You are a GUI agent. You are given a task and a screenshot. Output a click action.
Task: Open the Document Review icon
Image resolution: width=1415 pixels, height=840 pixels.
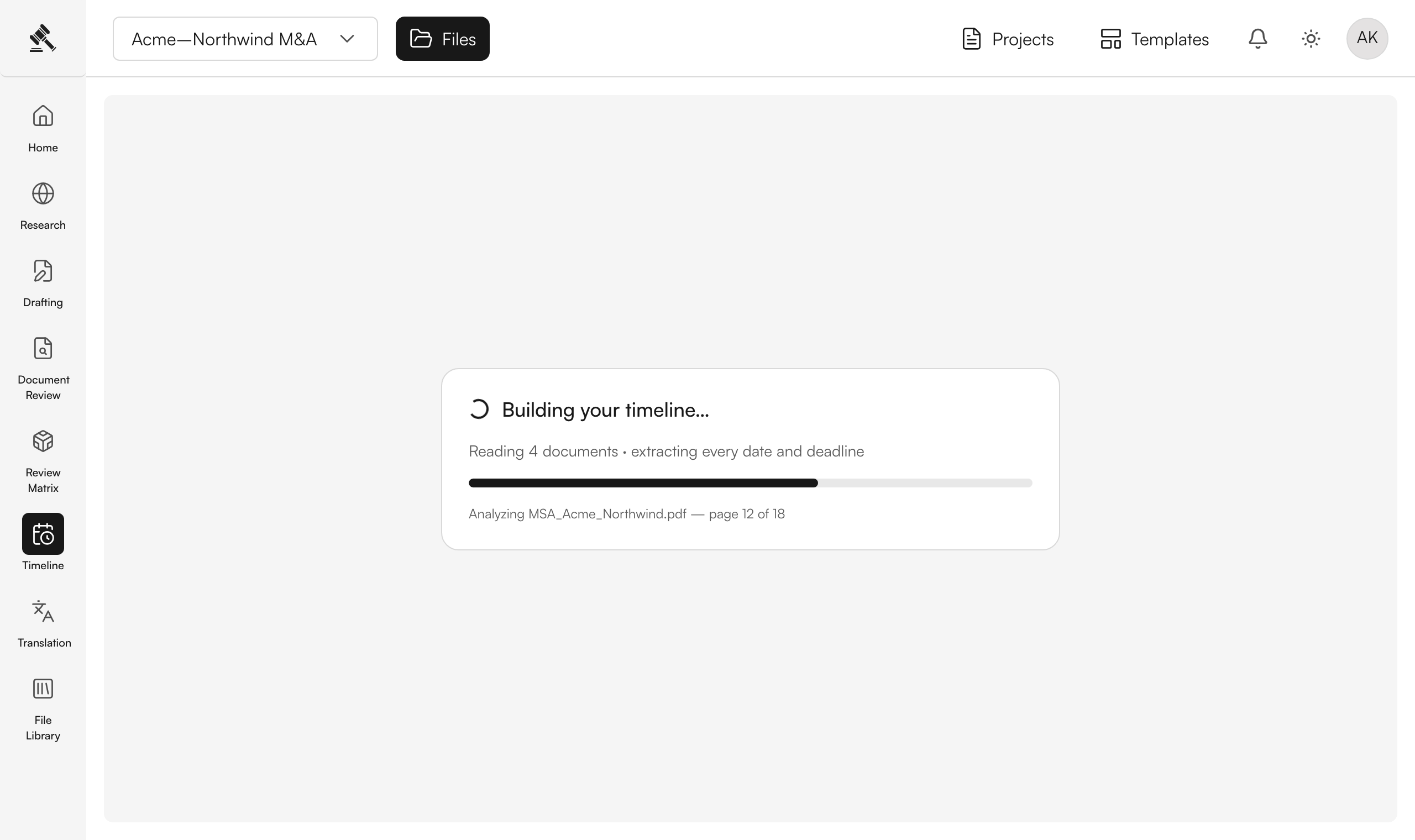pyautogui.click(x=43, y=348)
